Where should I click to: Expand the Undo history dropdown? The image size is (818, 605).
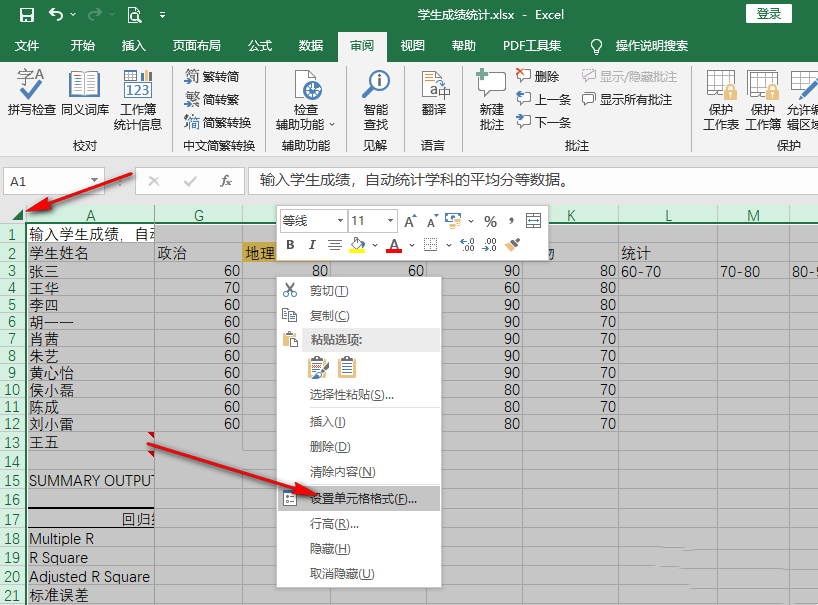pyautogui.click(x=73, y=15)
